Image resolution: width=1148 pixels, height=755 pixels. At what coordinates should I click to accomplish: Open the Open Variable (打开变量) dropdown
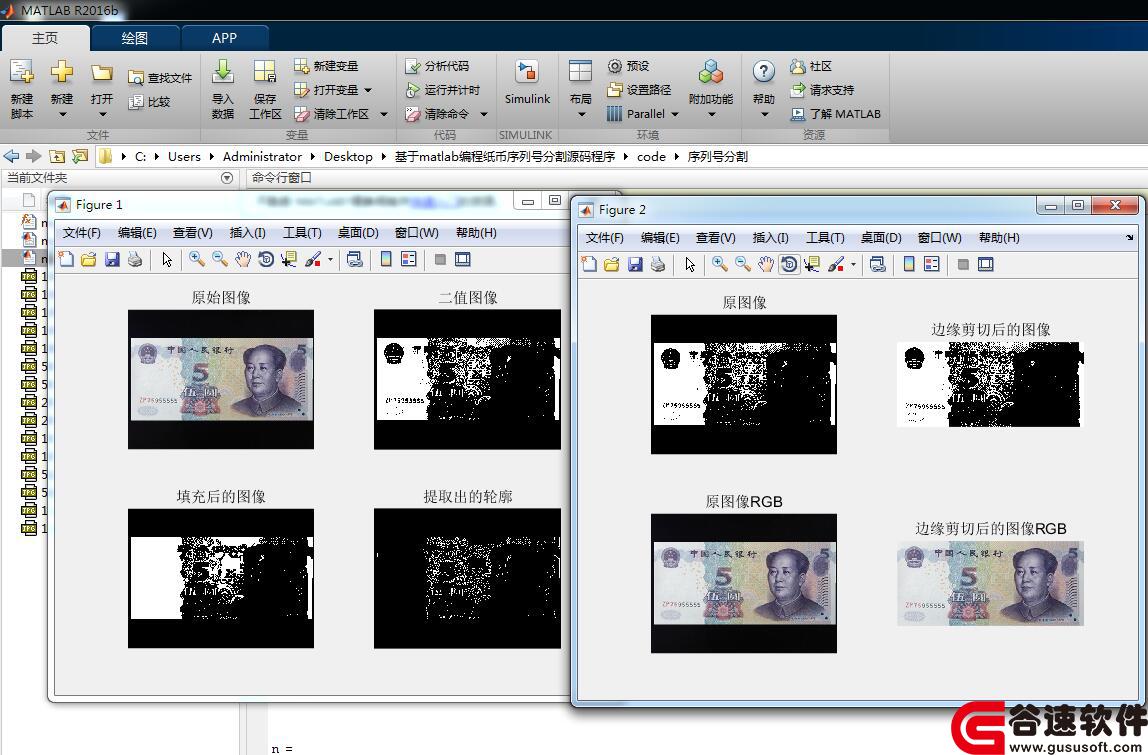(368, 90)
